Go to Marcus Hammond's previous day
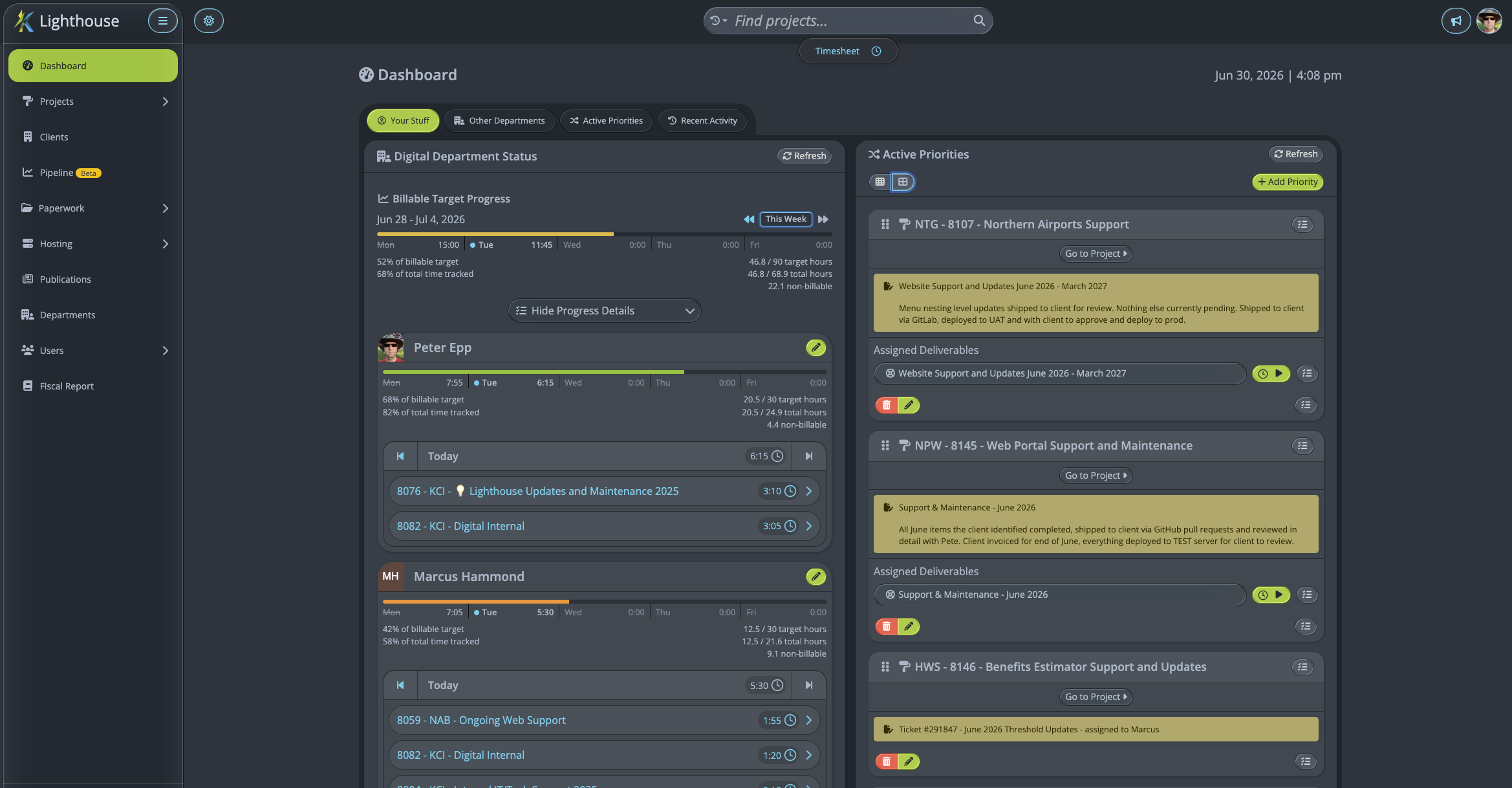 pyautogui.click(x=400, y=685)
